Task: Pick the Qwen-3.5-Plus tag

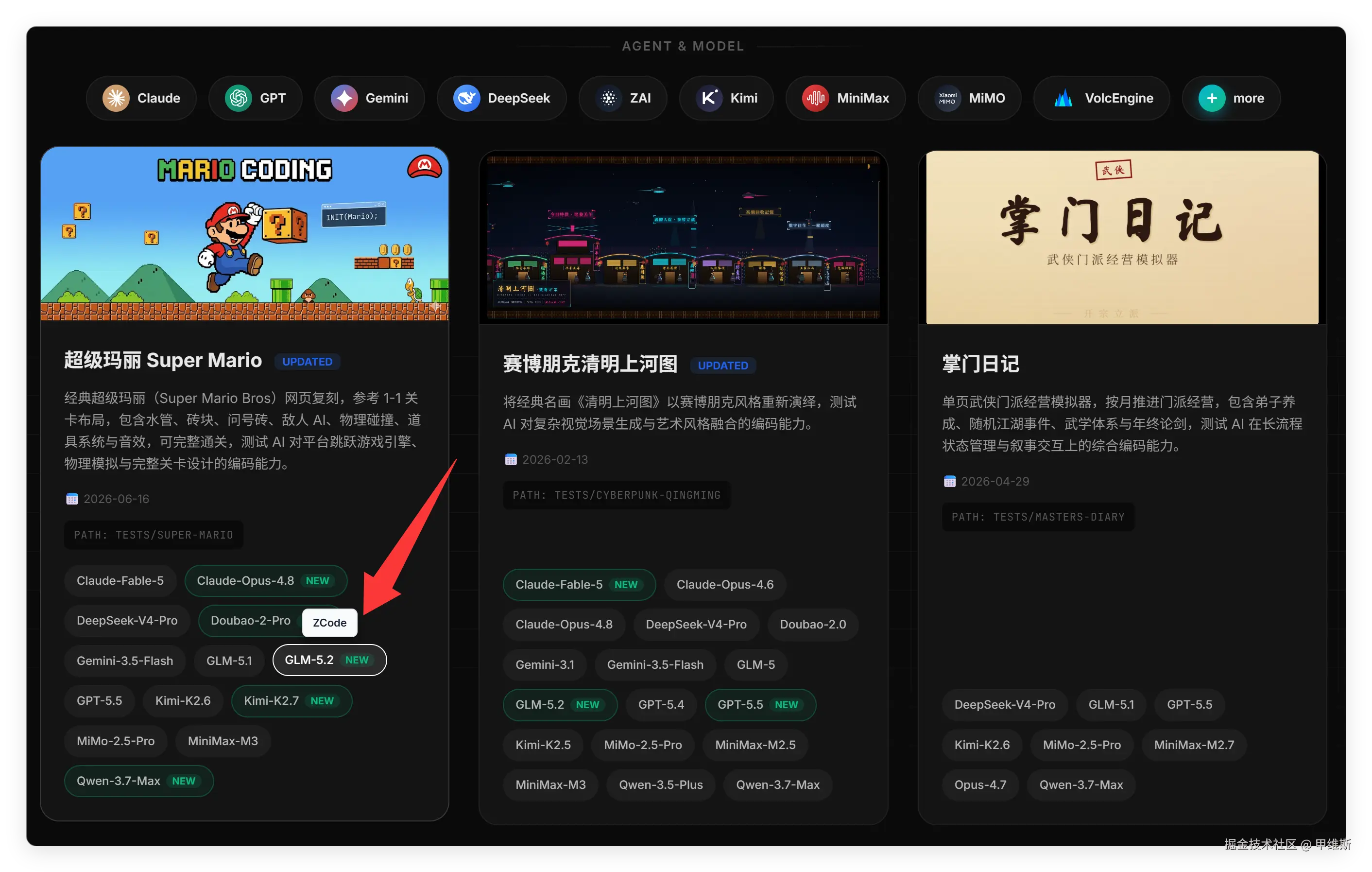Action: [661, 785]
